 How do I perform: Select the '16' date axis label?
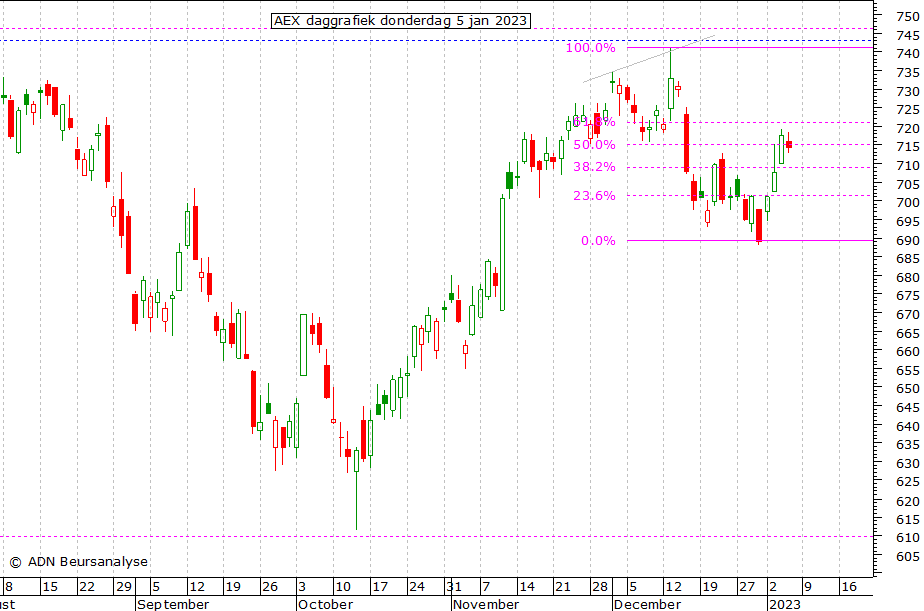[x=849, y=587]
